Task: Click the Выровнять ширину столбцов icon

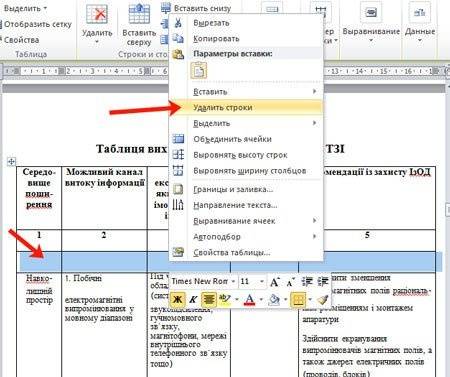Action: 178,170
